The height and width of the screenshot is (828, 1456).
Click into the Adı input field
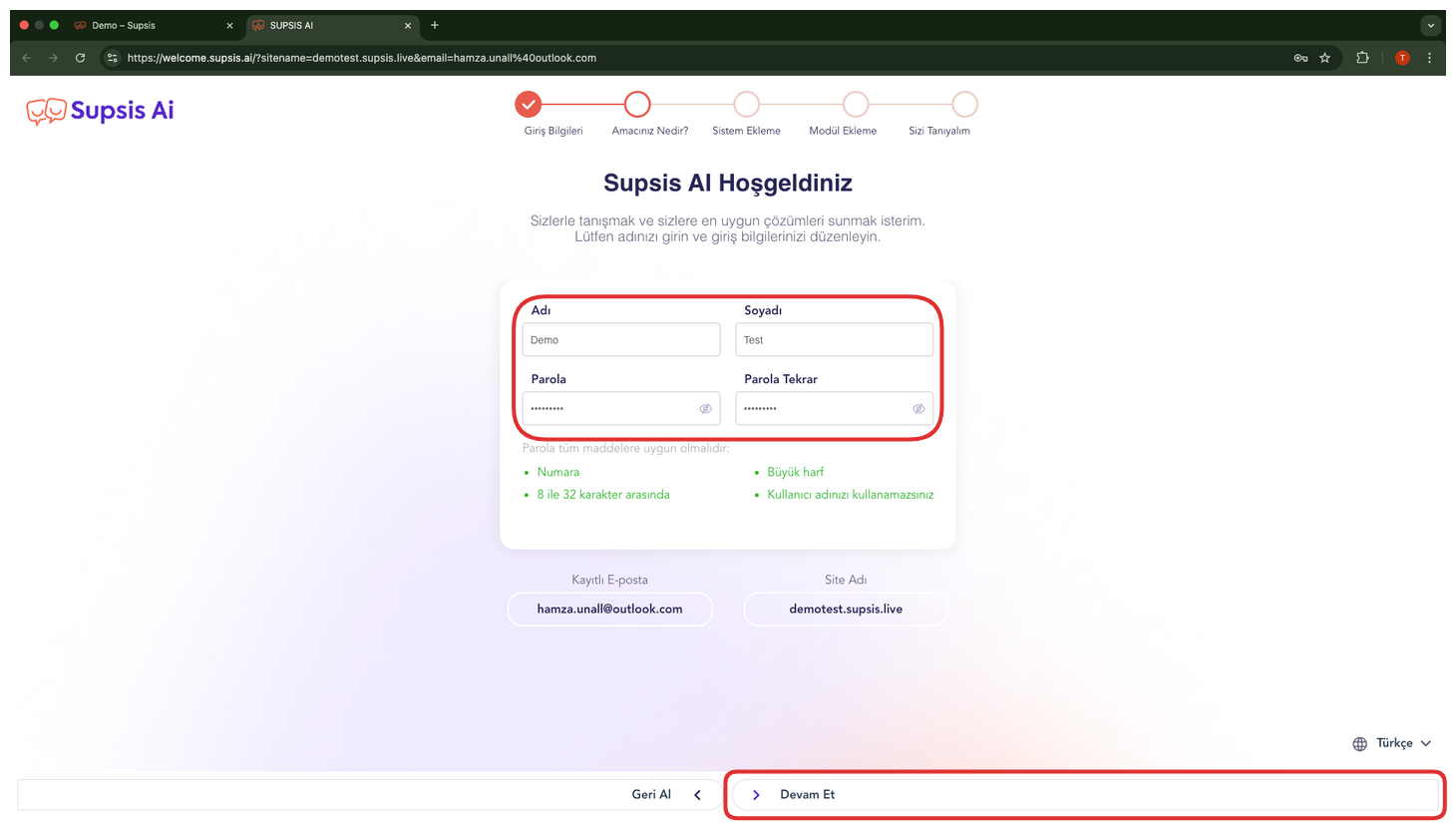pos(621,340)
